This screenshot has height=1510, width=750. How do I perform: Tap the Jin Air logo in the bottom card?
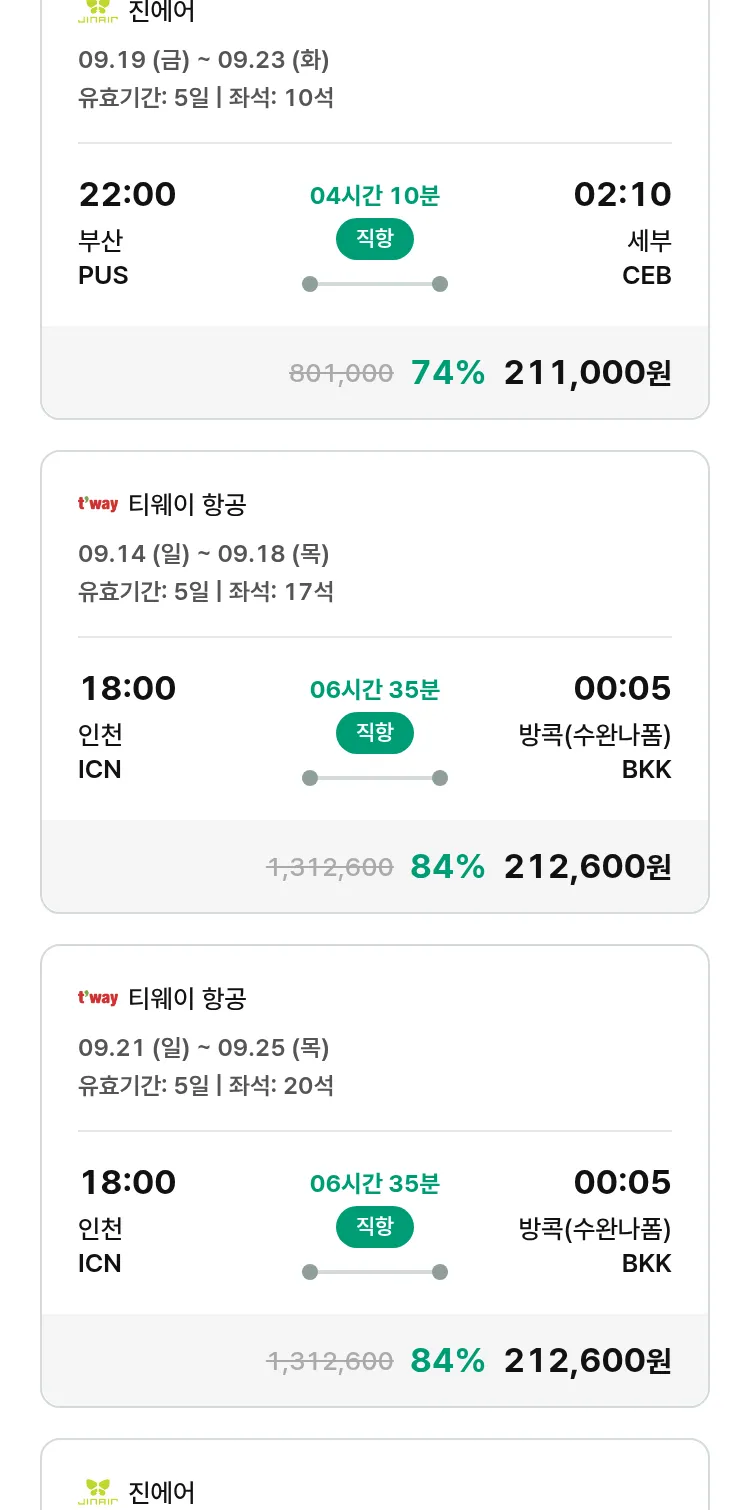98,1492
